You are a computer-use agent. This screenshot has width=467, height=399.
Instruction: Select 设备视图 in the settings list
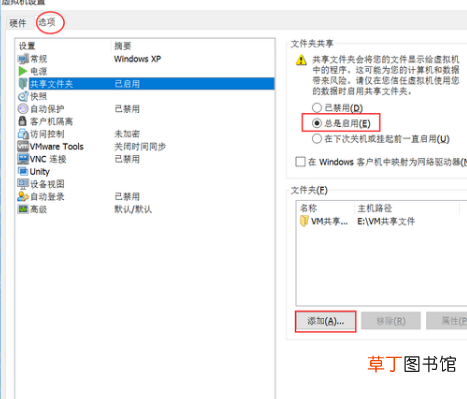(x=146, y=184)
